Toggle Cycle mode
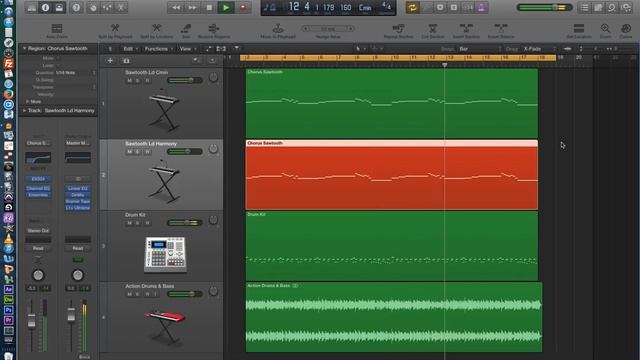Screen dimensions: 640x360 tap(412, 7)
